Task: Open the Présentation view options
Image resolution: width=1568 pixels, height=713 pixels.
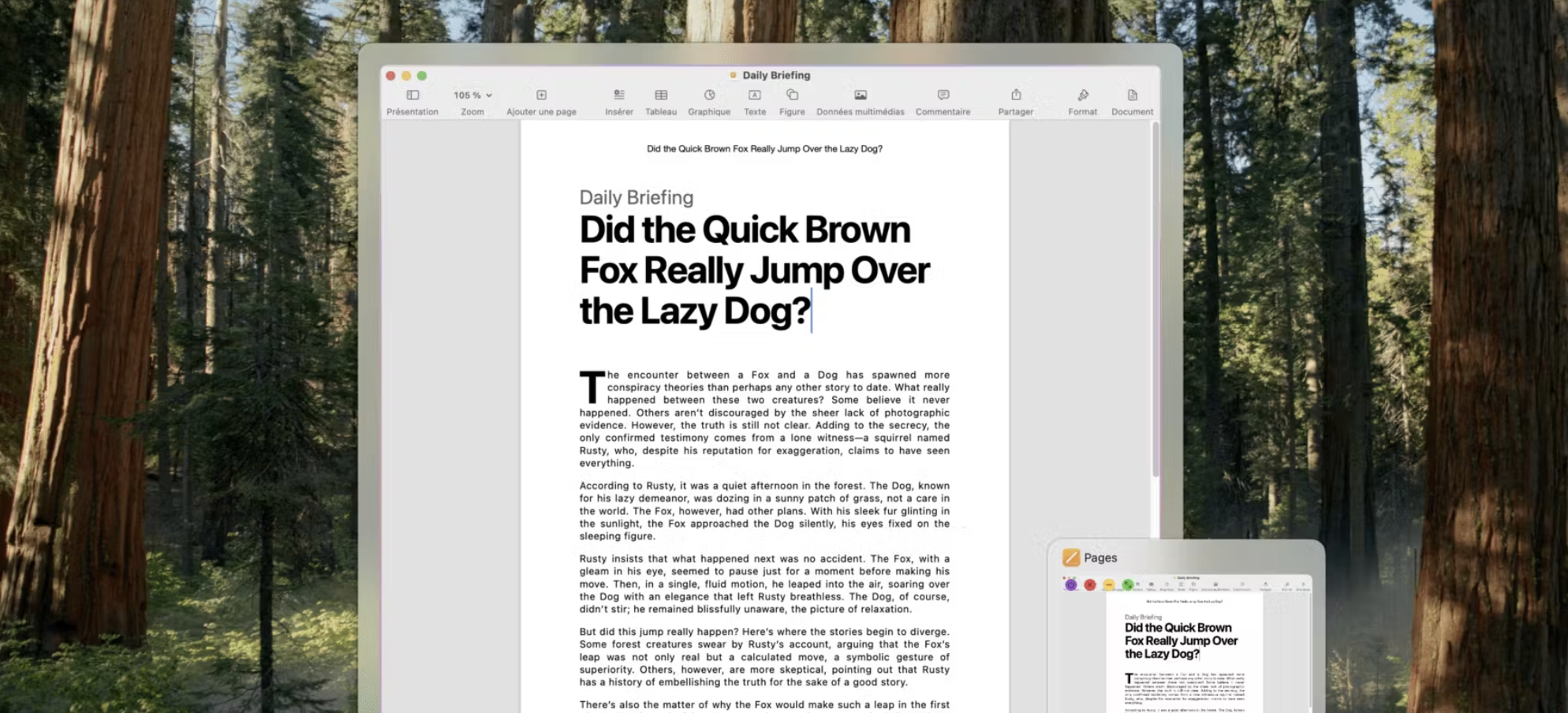Action: click(413, 102)
